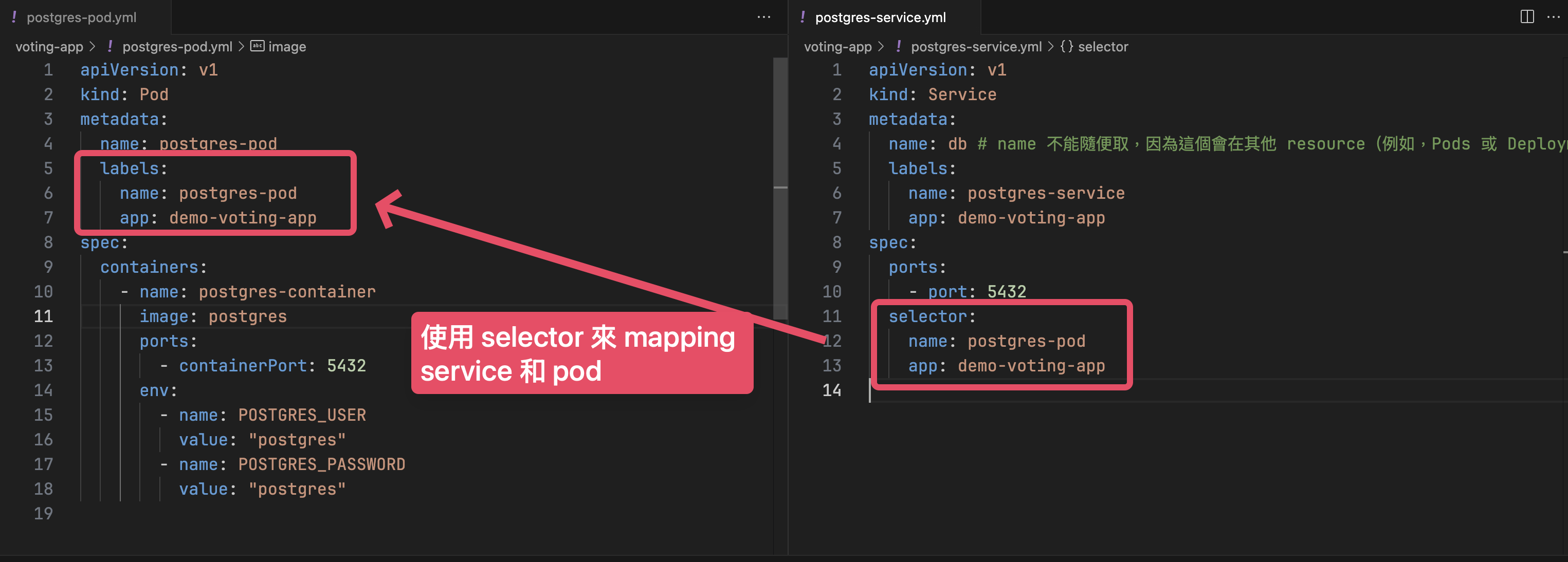Select the image breadcrumb symbol
Viewport: 1568px width, 562px height.
click(x=287, y=47)
